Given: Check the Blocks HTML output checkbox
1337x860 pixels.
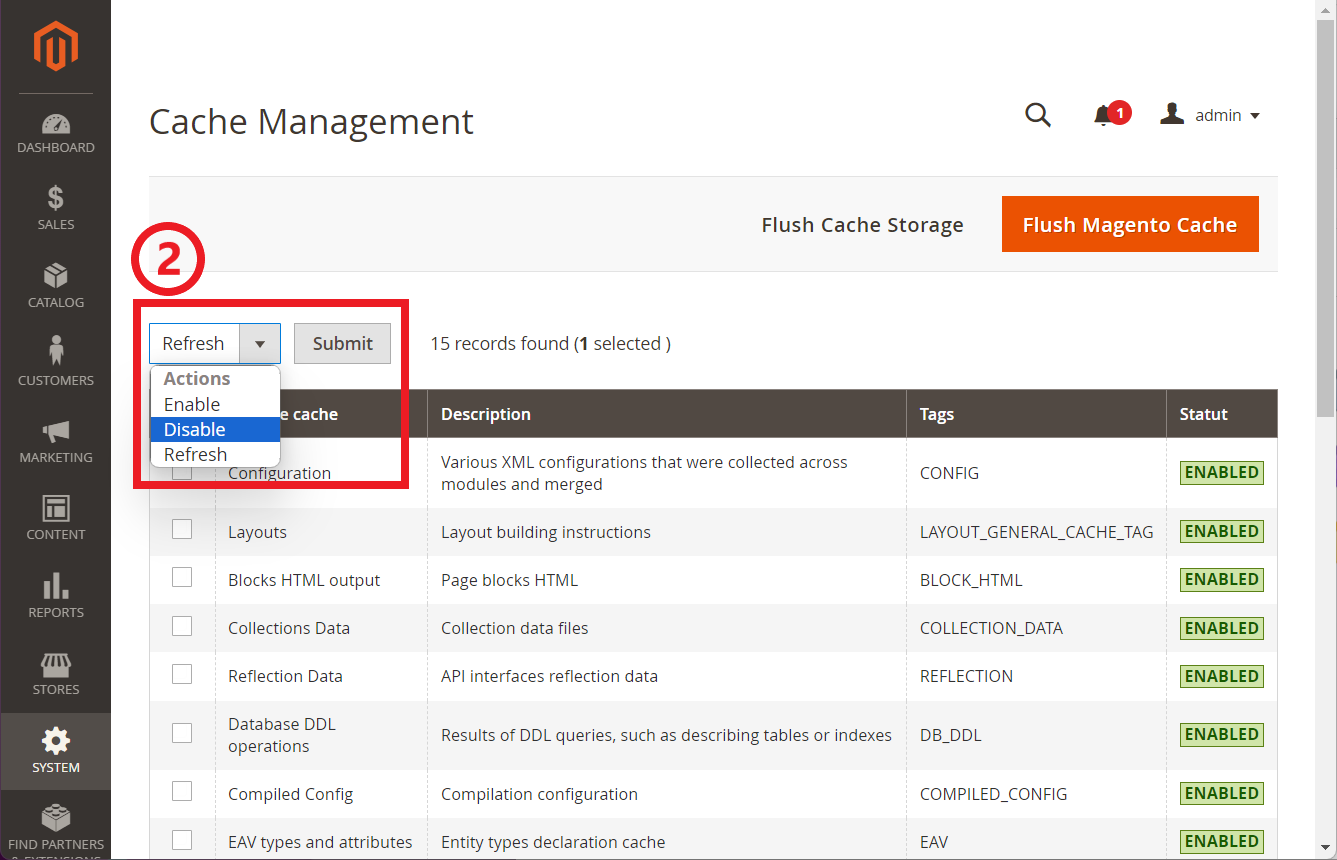Looking at the screenshot, I should (x=182, y=578).
